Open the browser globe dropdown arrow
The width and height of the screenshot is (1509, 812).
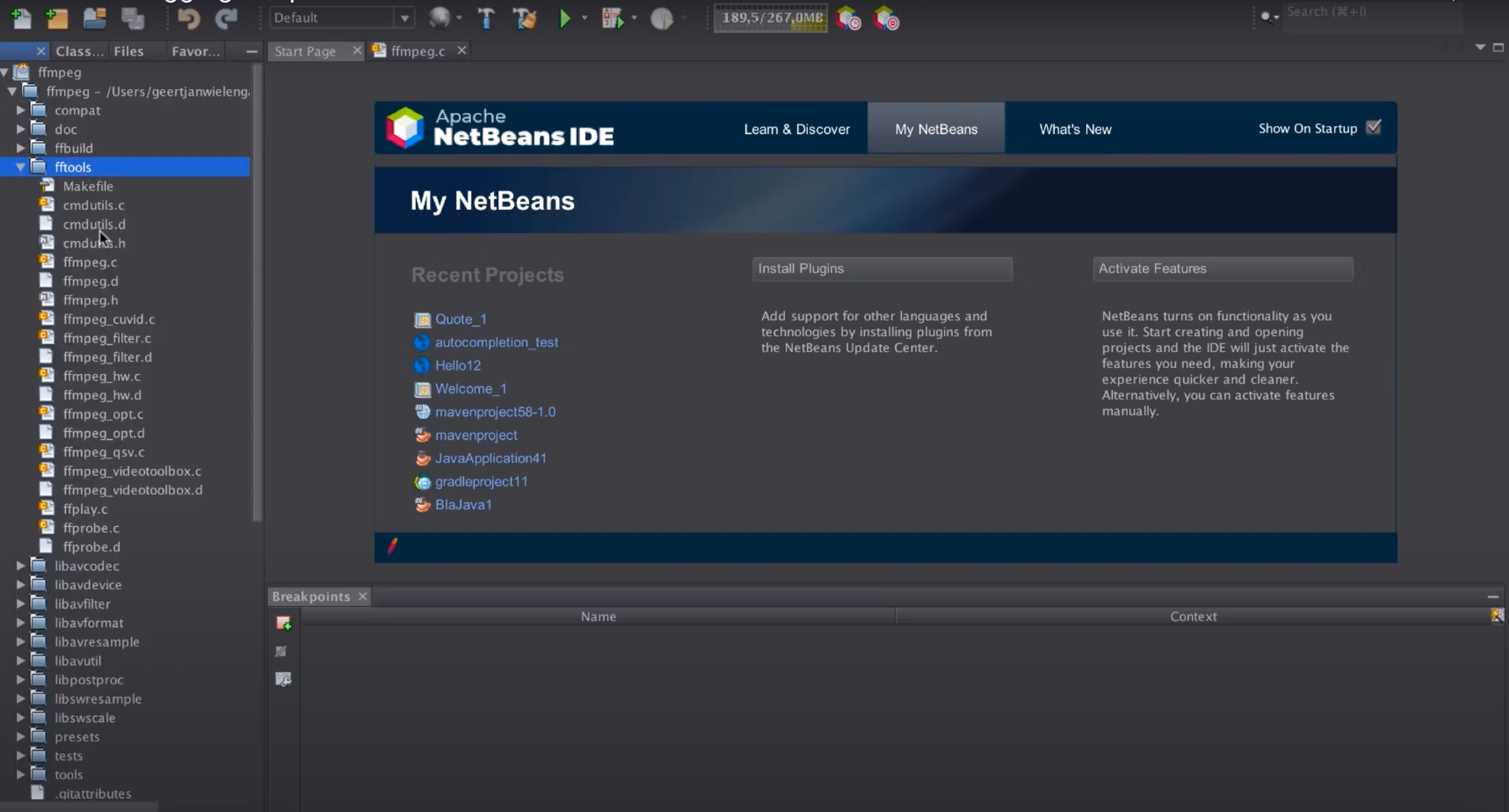pos(459,18)
